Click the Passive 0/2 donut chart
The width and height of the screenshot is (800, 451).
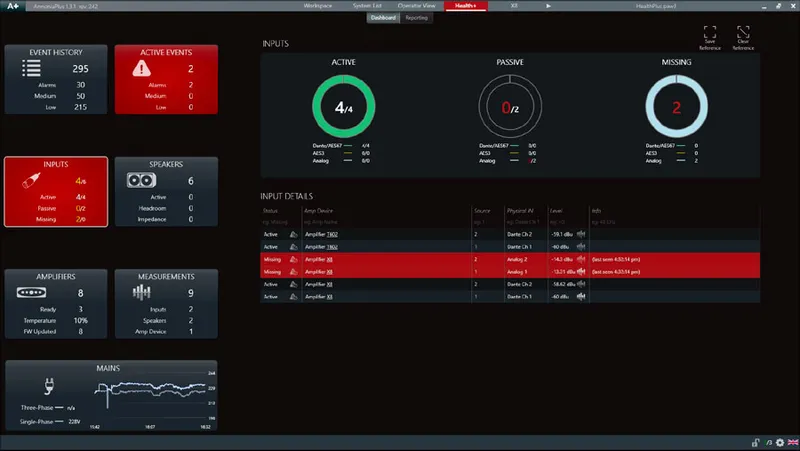pyautogui.click(x=510, y=107)
